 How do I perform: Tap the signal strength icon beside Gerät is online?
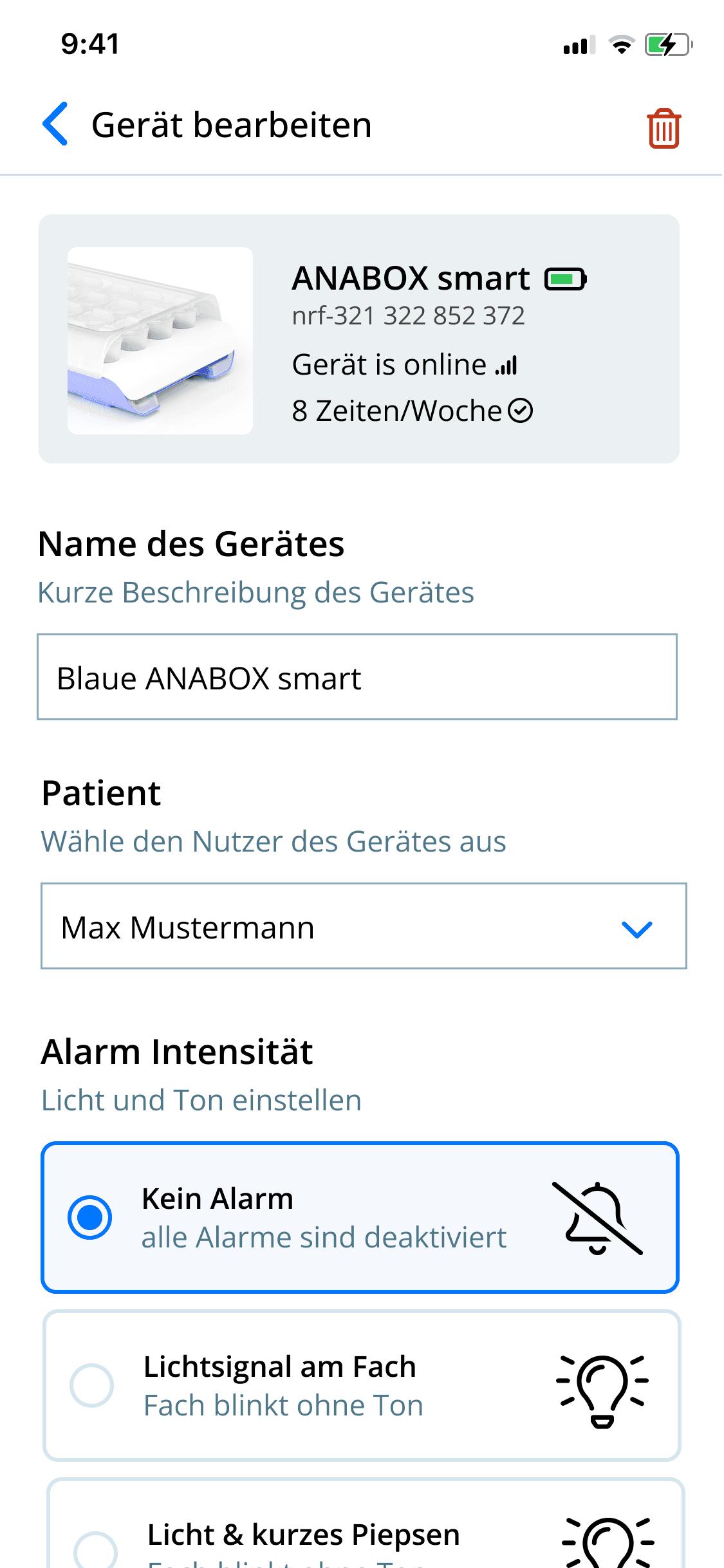(507, 364)
